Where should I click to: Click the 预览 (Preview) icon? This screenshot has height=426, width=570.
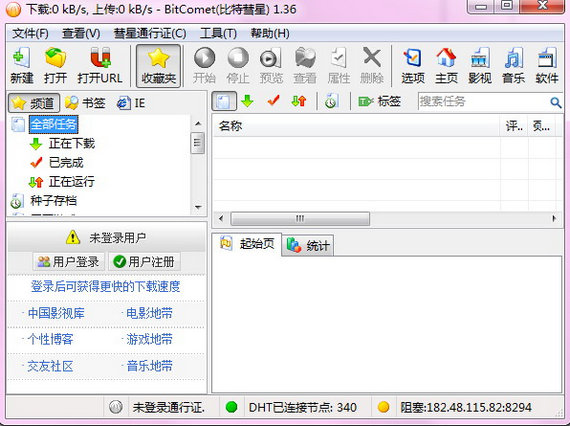point(271,58)
